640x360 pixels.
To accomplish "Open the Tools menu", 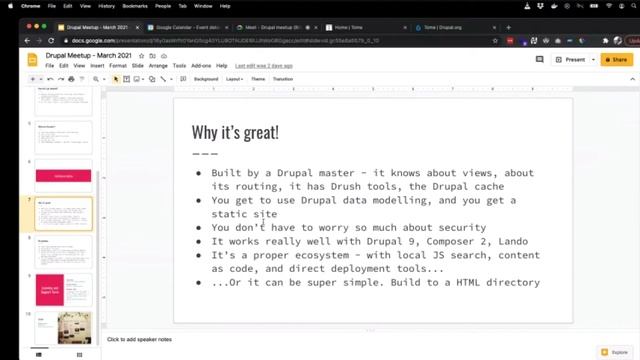I will (x=179, y=66).
